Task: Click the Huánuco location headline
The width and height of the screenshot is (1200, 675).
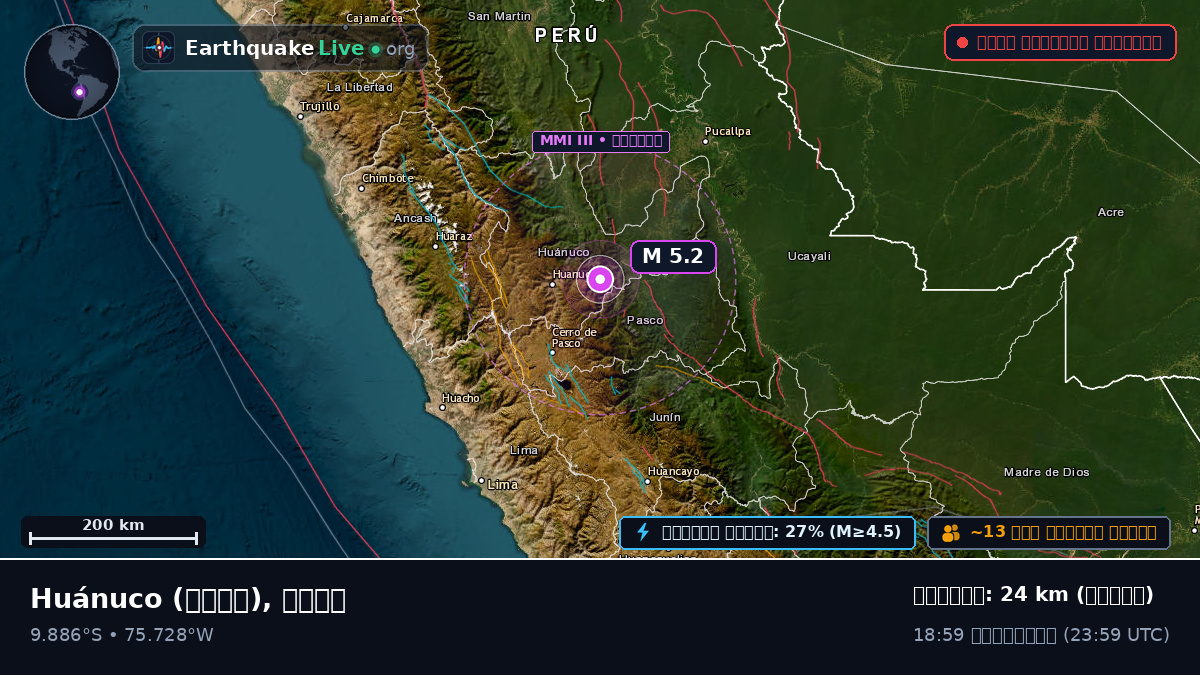Action: pyautogui.click(x=188, y=599)
